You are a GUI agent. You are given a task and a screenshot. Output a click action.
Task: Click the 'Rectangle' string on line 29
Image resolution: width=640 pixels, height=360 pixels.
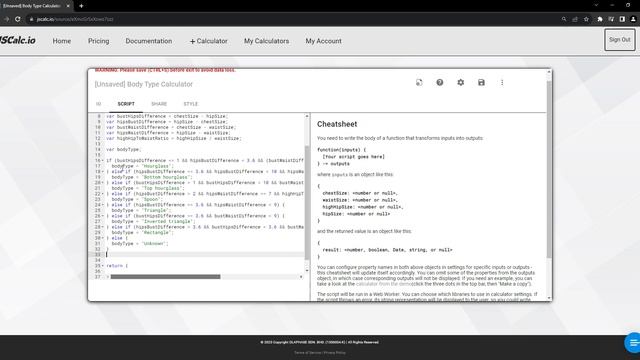click(x=157, y=233)
